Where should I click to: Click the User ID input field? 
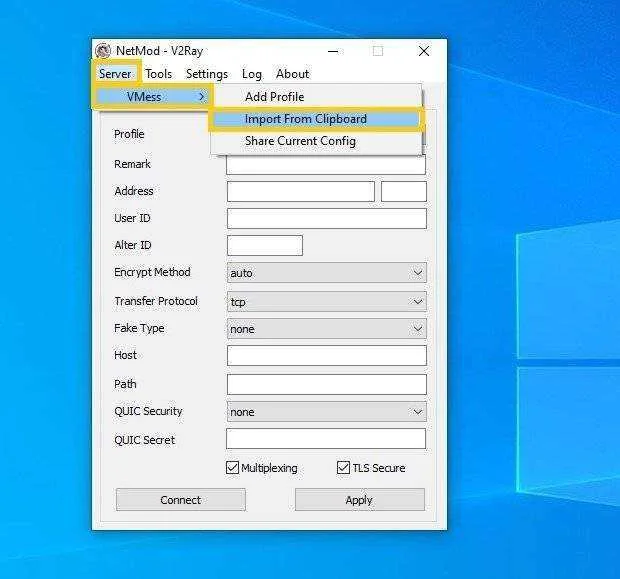[327, 218]
